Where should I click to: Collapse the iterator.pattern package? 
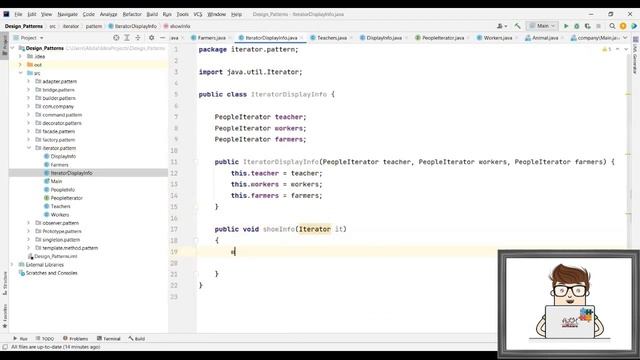coord(29,148)
